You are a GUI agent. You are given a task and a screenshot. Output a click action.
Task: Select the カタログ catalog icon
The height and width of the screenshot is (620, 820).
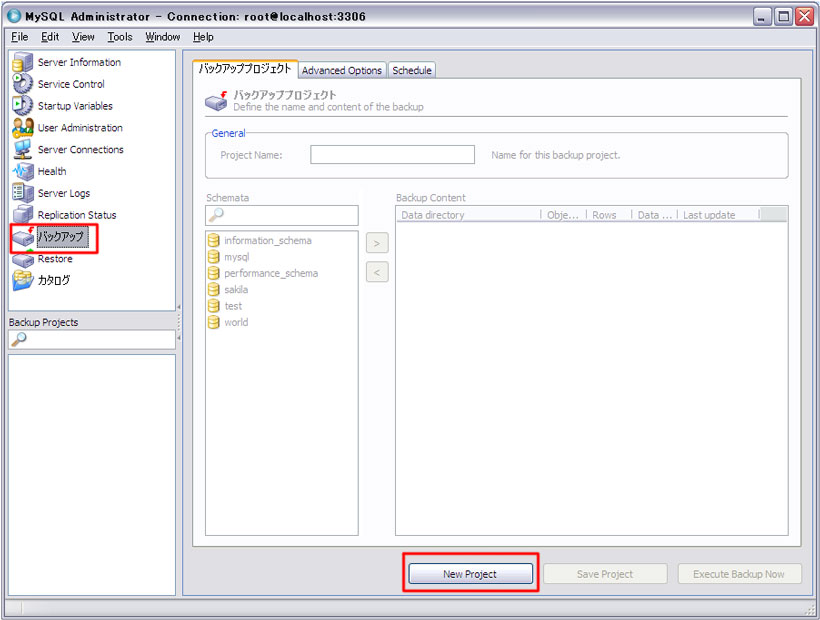pos(22,280)
